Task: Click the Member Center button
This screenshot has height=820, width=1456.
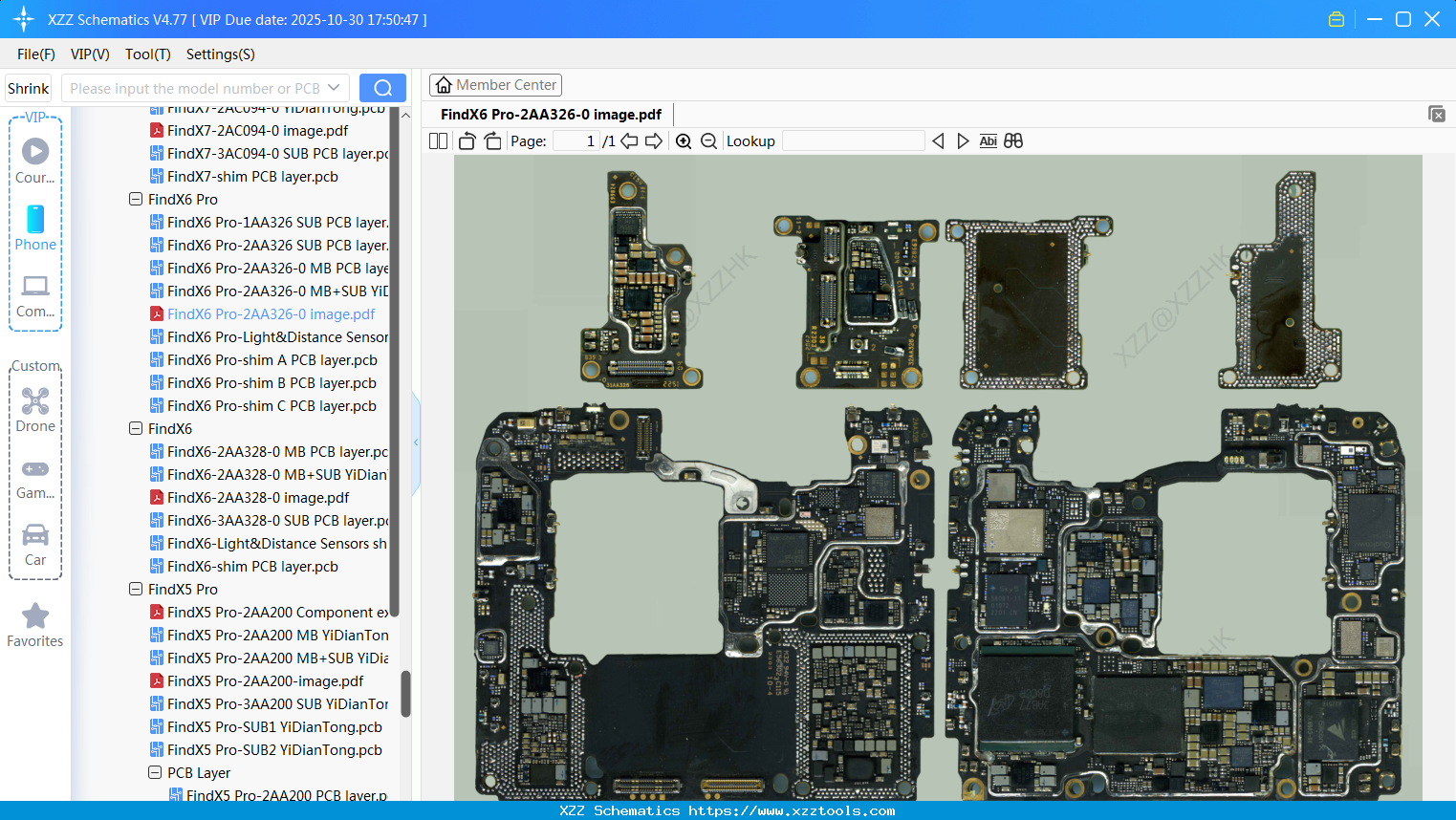Action: tap(495, 85)
